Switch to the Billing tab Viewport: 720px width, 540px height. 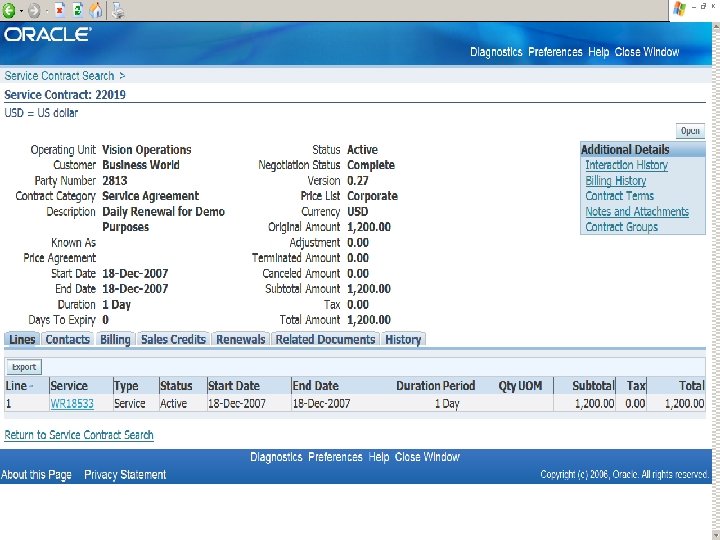click(115, 339)
